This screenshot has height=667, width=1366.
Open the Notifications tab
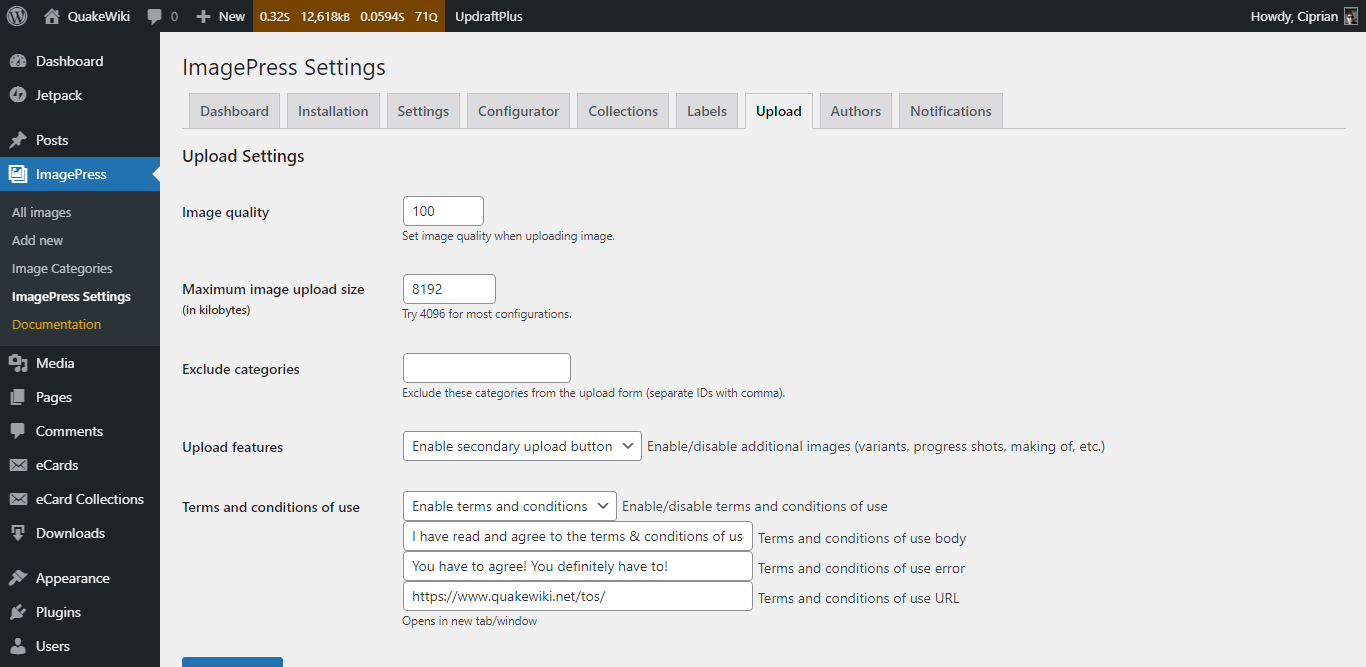coord(950,111)
